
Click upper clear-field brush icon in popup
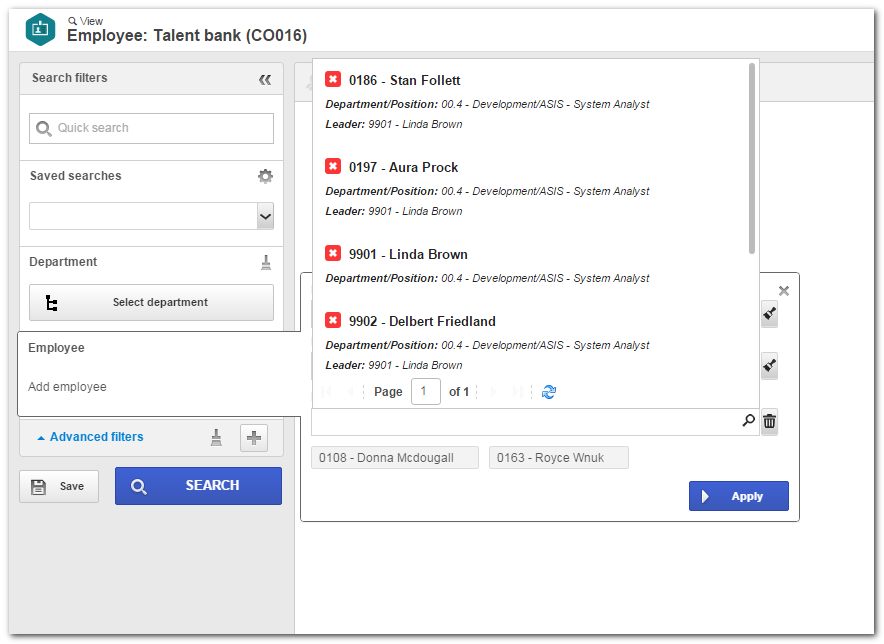[770, 314]
